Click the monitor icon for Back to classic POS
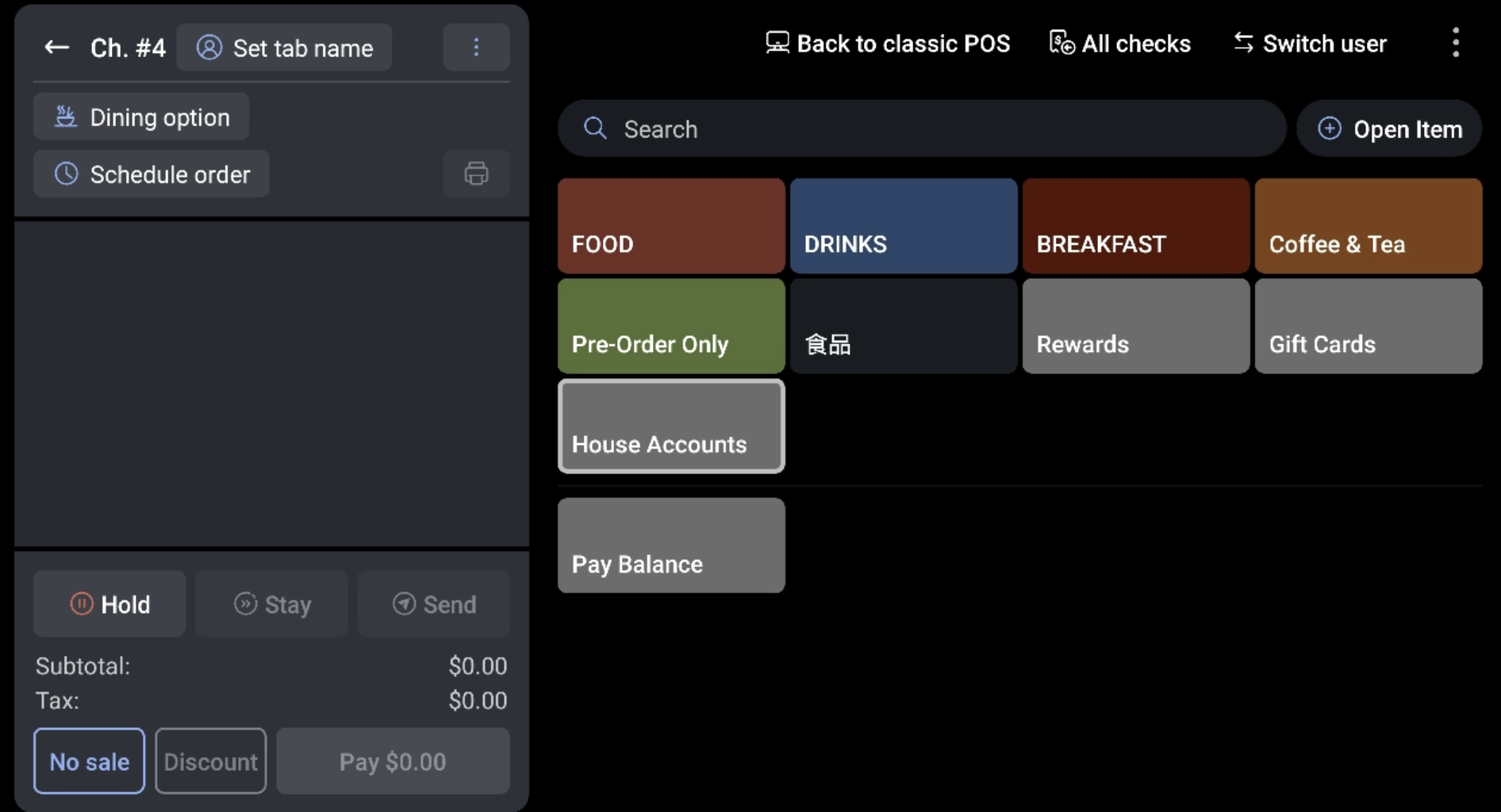This screenshot has height=812, width=1501. 776,43
